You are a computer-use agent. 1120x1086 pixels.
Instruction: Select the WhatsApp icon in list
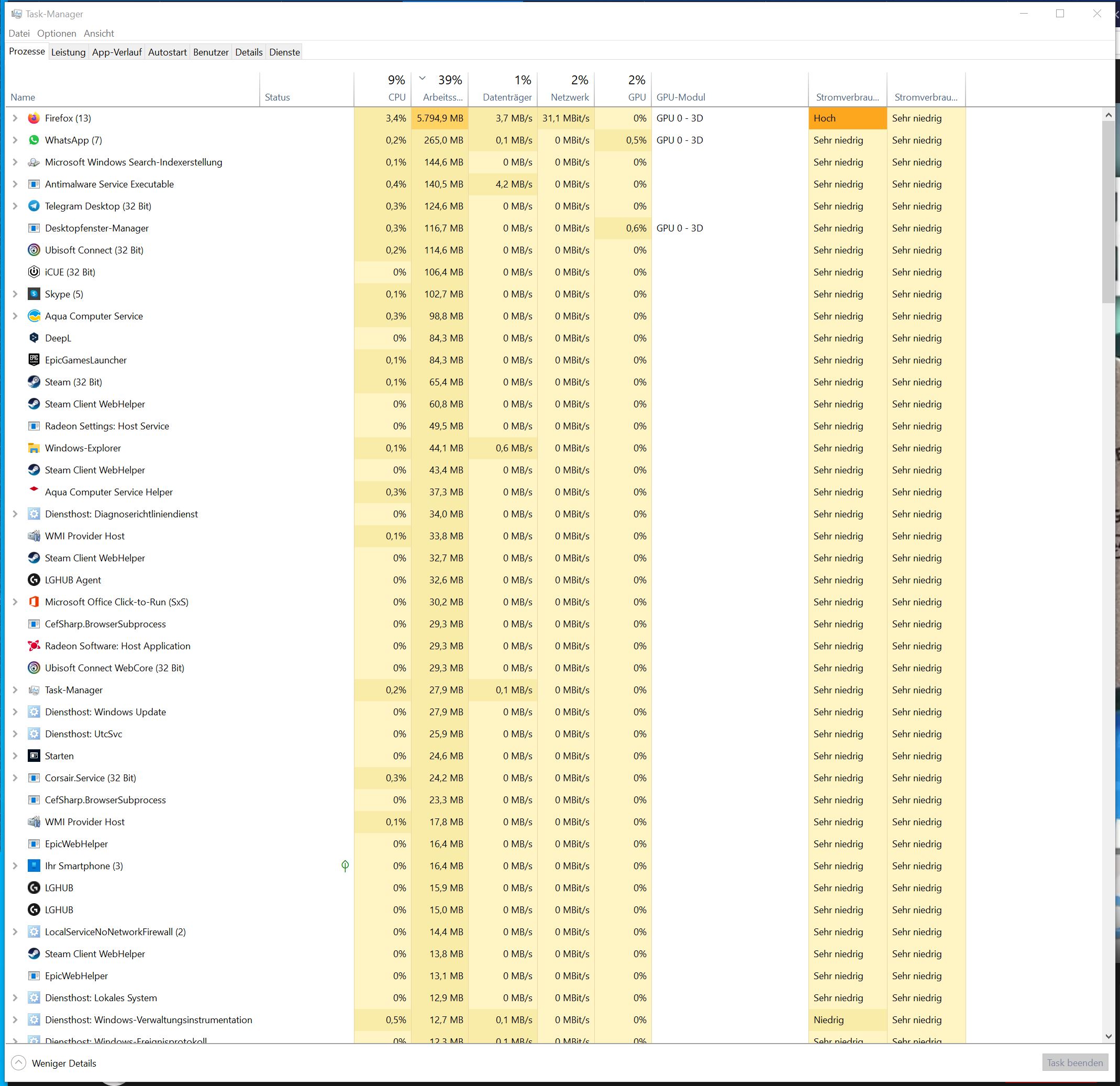34,140
